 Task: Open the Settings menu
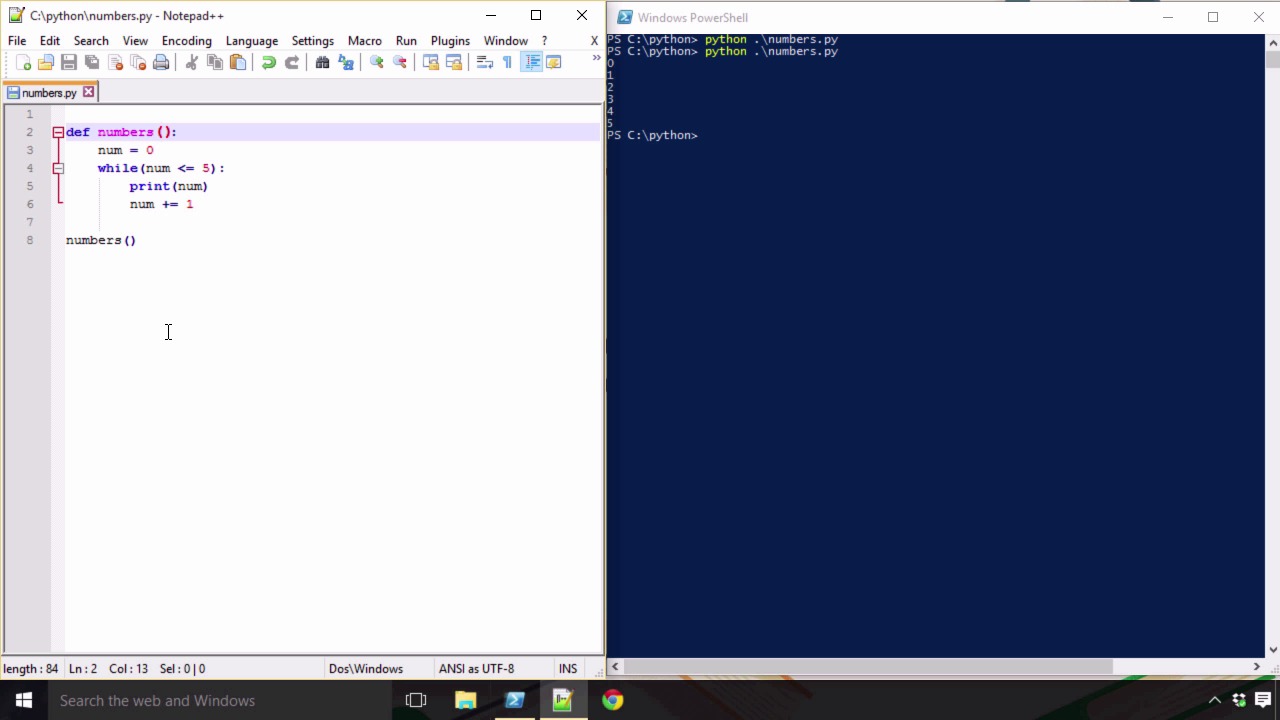tap(313, 41)
